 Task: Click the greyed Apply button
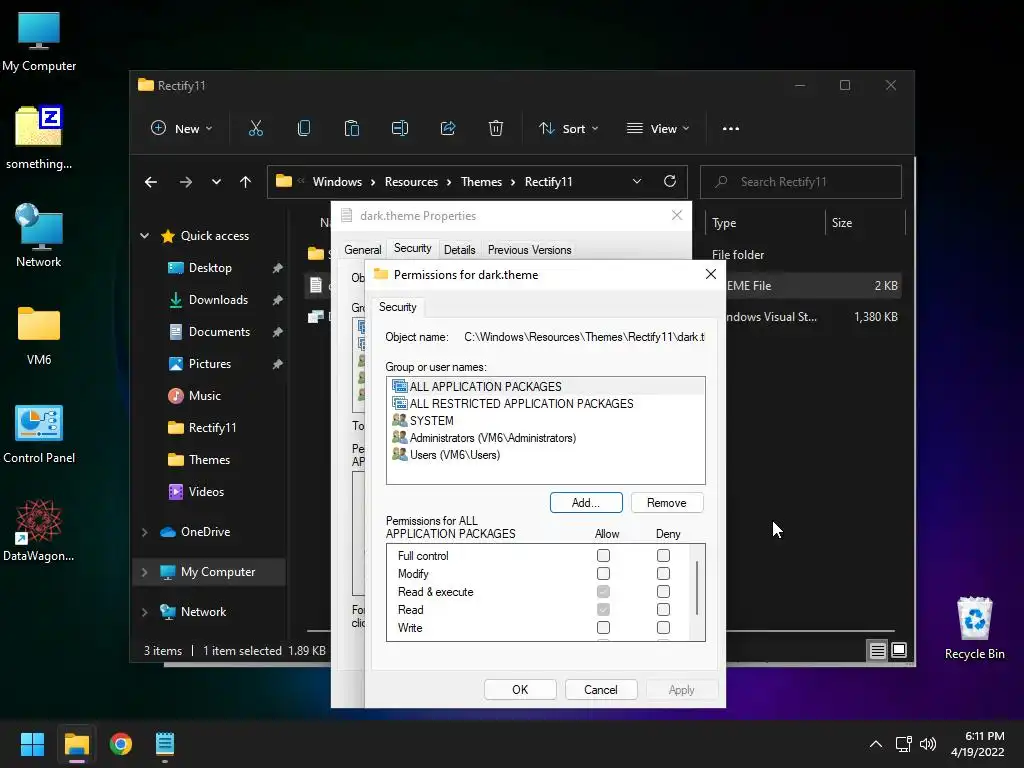pyautogui.click(x=681, y=690)
